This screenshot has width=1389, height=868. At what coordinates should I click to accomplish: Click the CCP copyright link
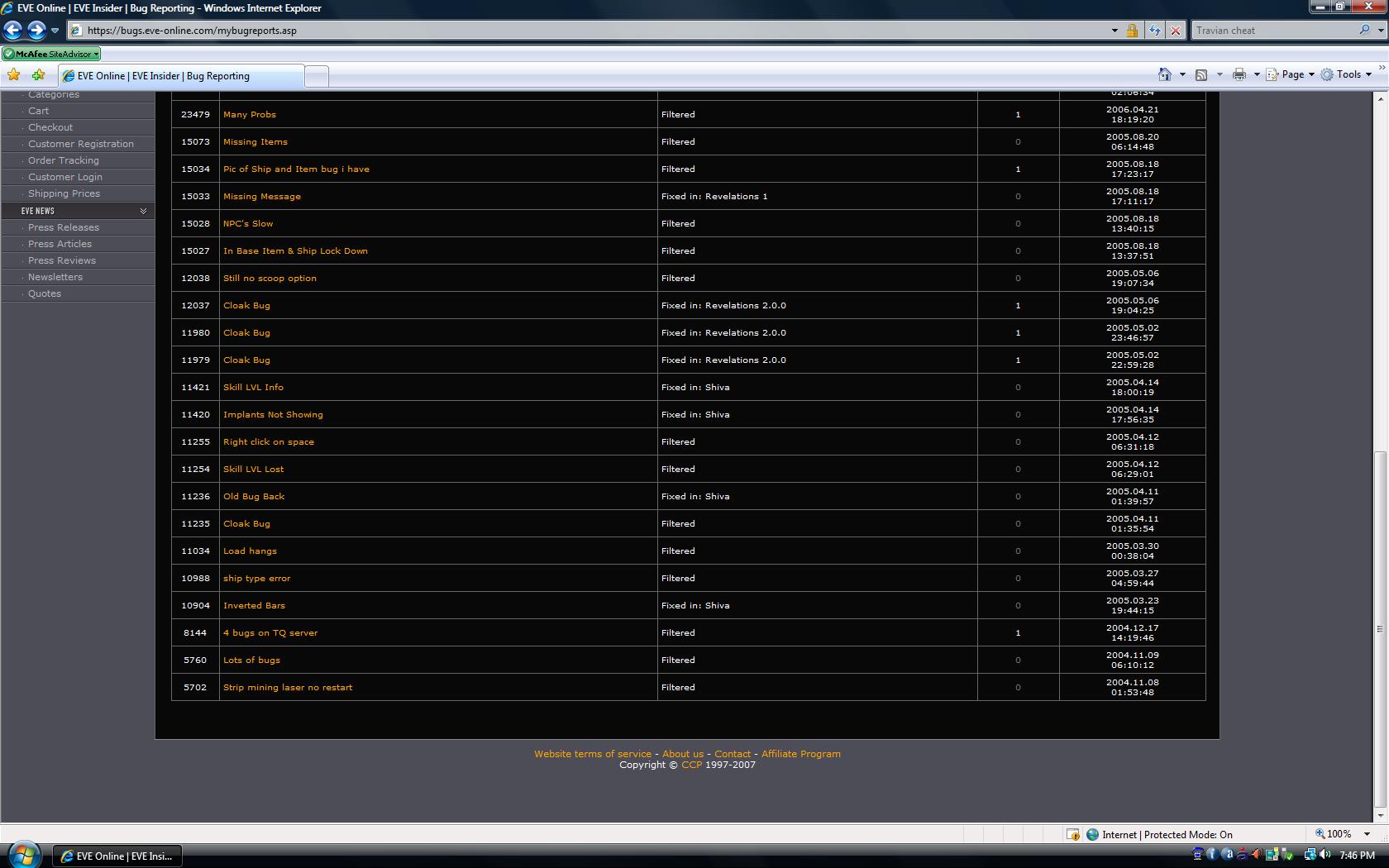691,765
